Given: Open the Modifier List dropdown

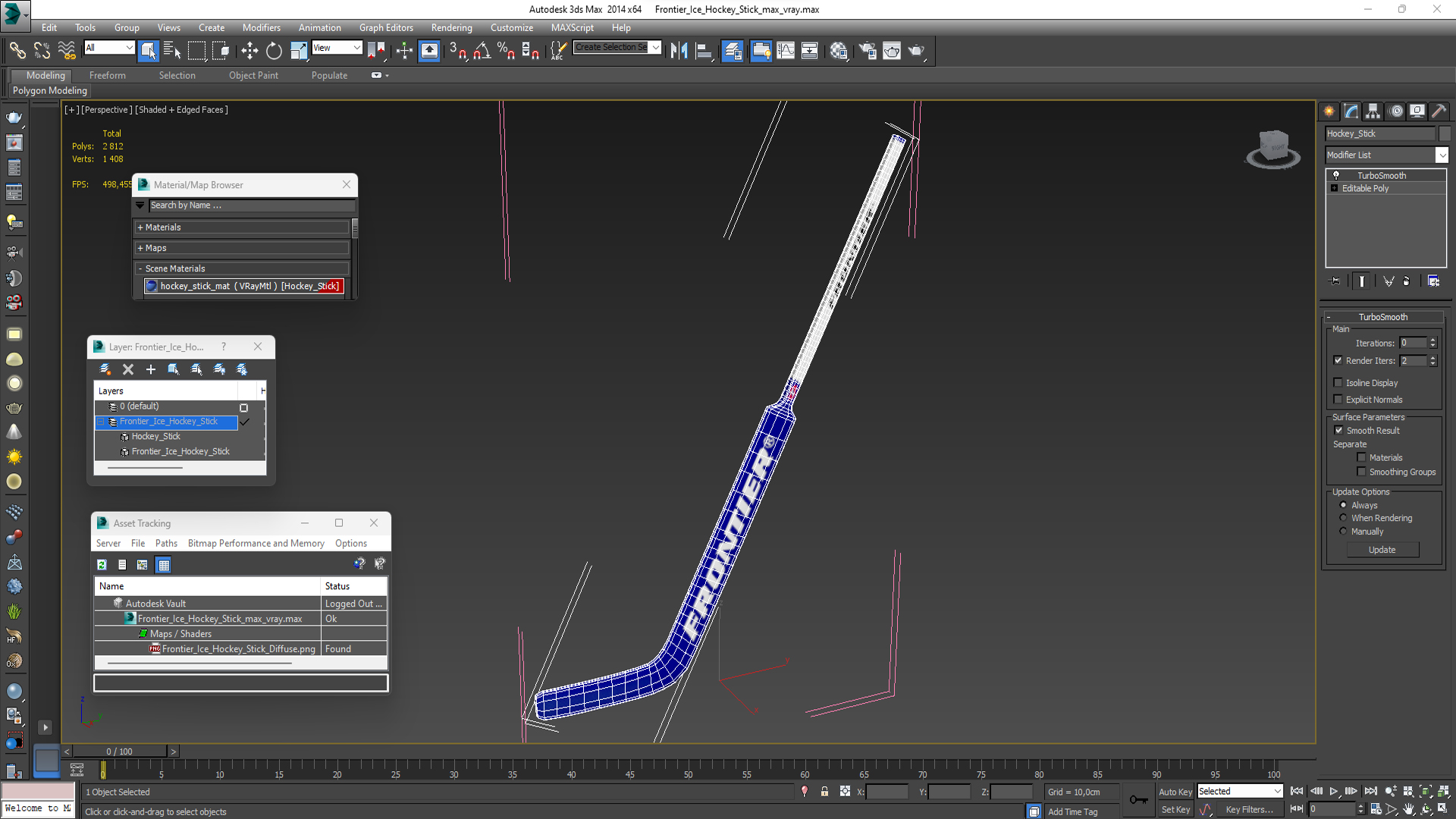Looking at the screenshot, I should click(x=1442, y=155).
